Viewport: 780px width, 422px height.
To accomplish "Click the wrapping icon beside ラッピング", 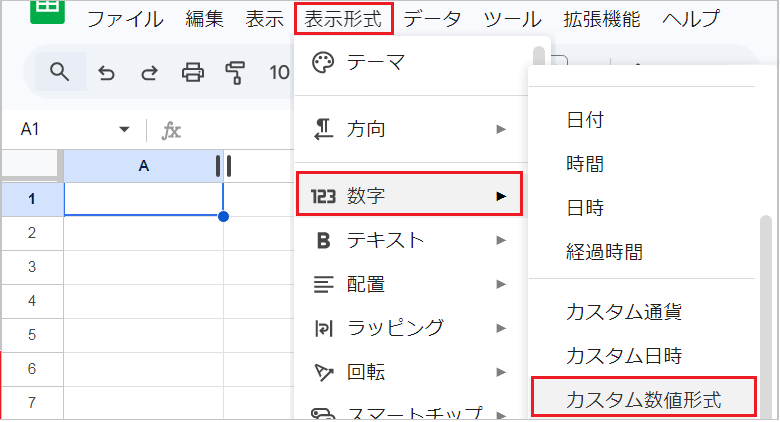I will [323, 329].
